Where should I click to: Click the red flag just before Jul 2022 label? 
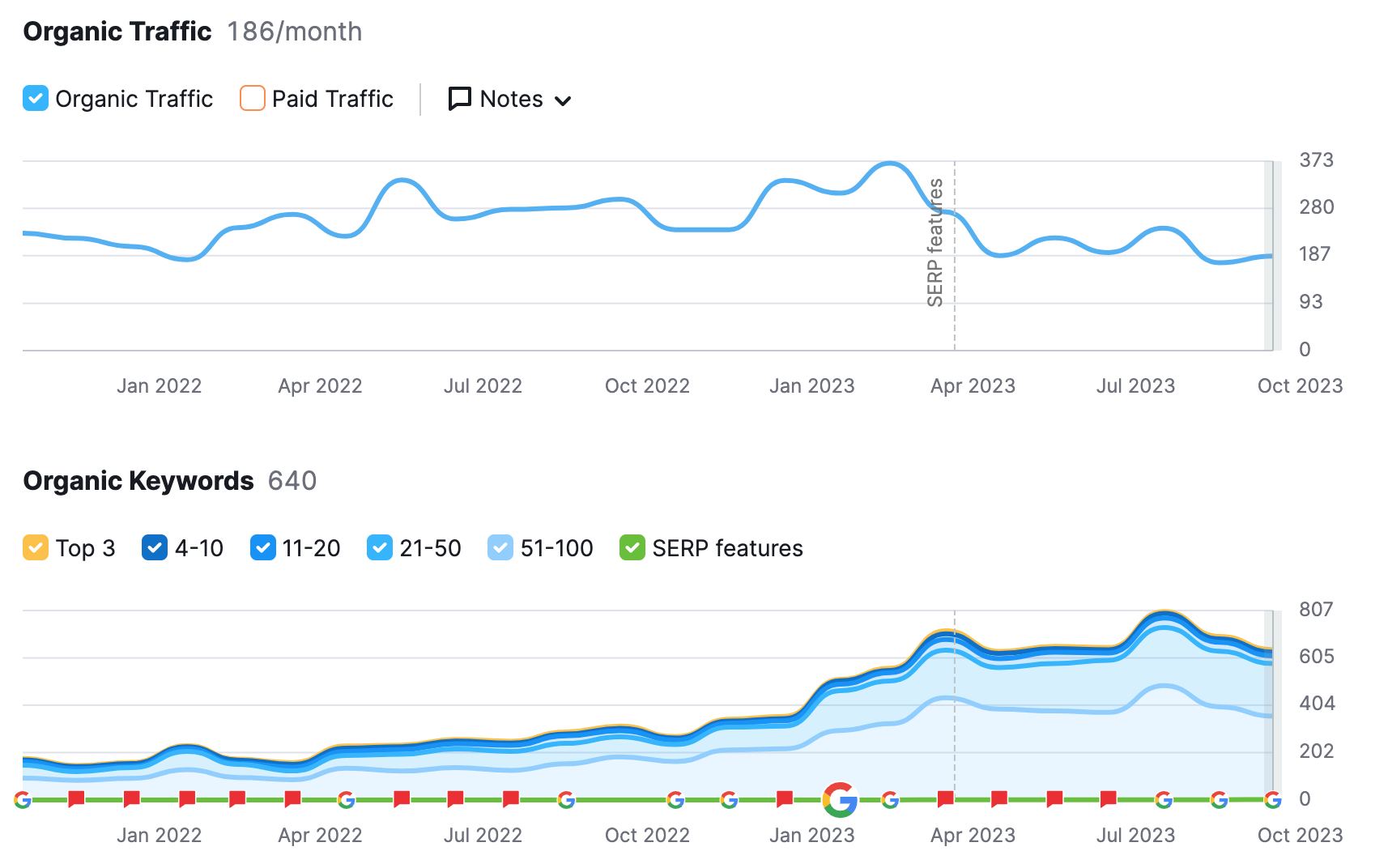[x=455, y=799]
